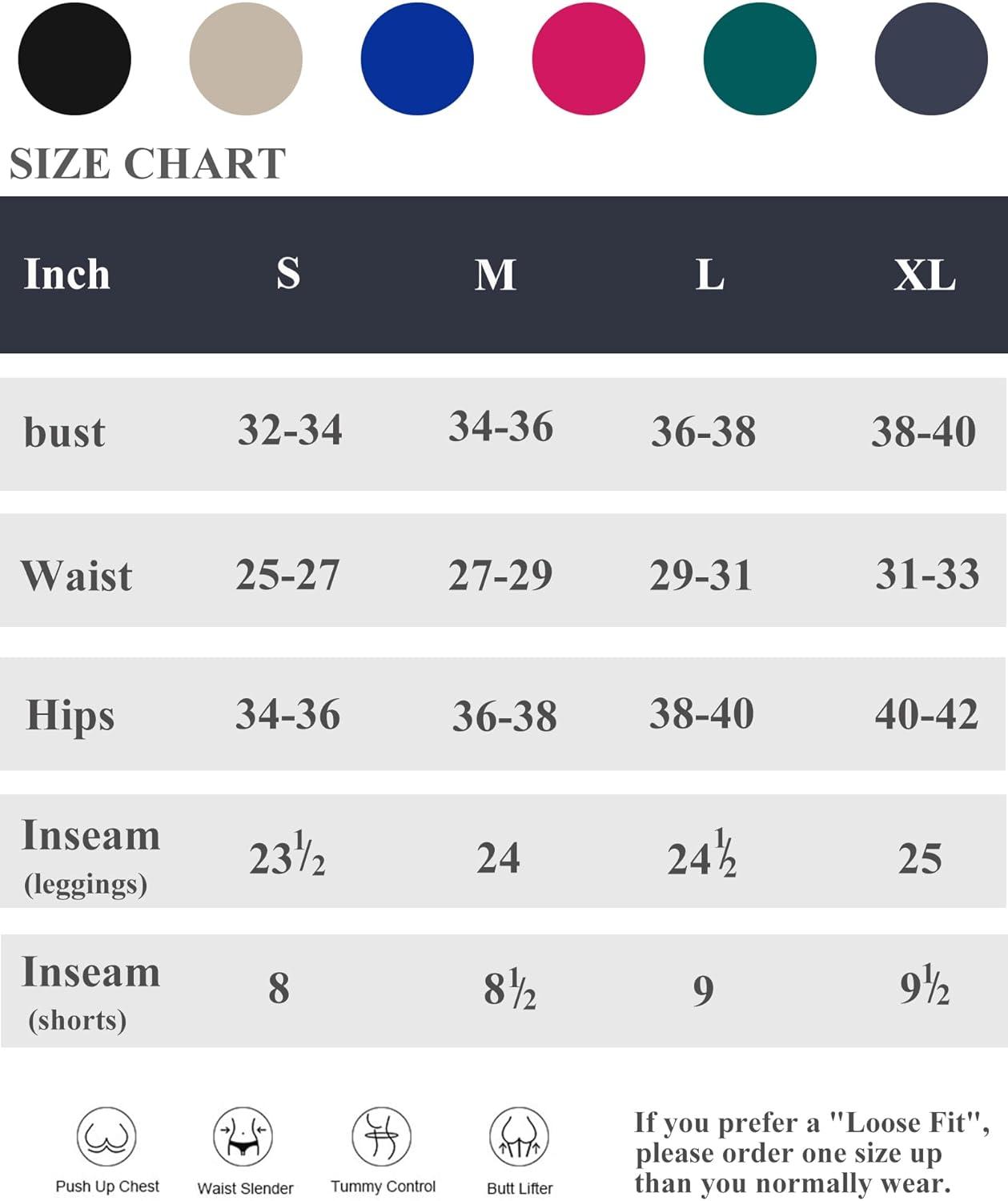Pick the hot pink color swatch
1008x1201 pixels.
click(x=588, y=58)
